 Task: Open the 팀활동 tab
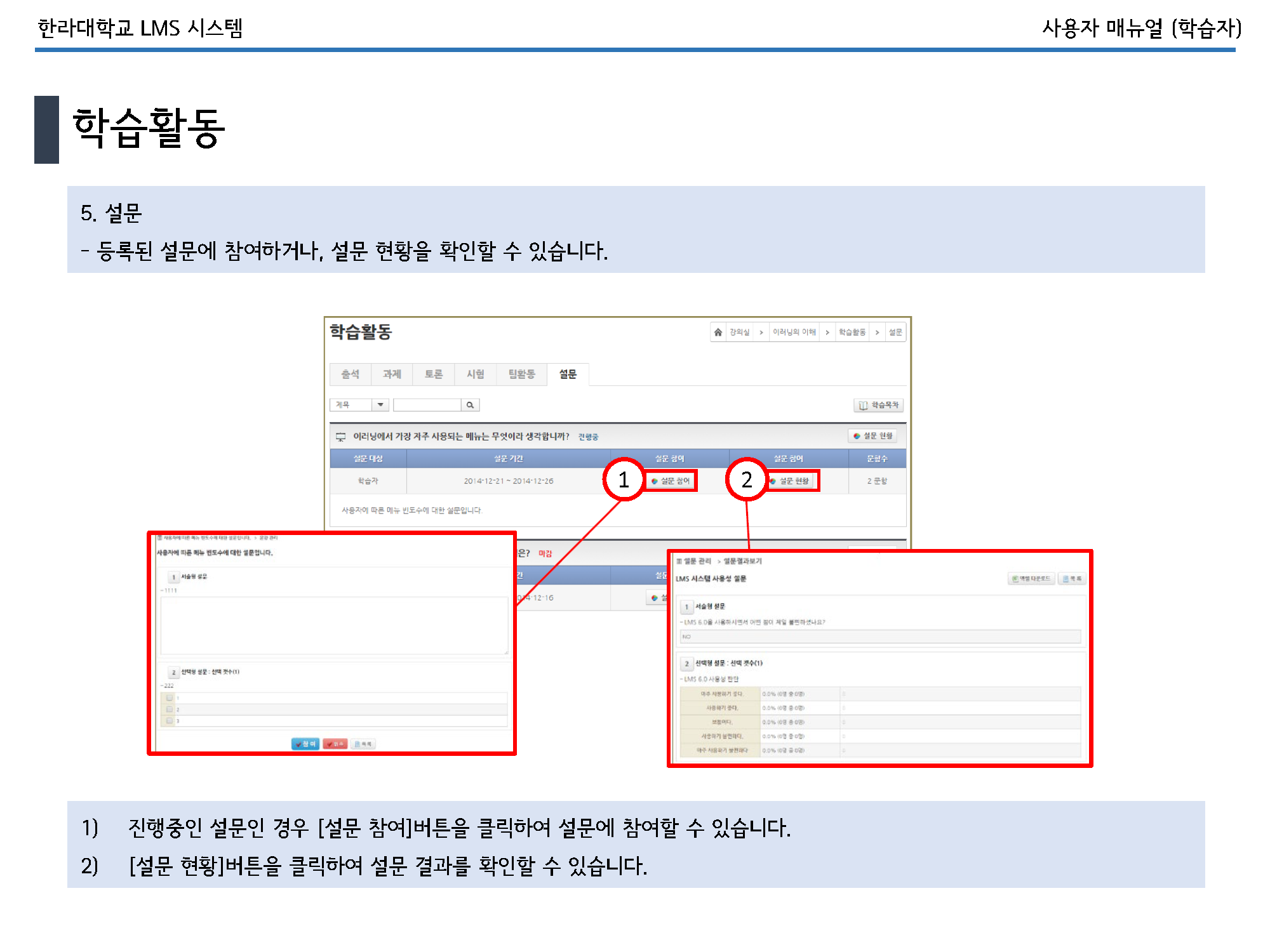[x=521, y=374]
